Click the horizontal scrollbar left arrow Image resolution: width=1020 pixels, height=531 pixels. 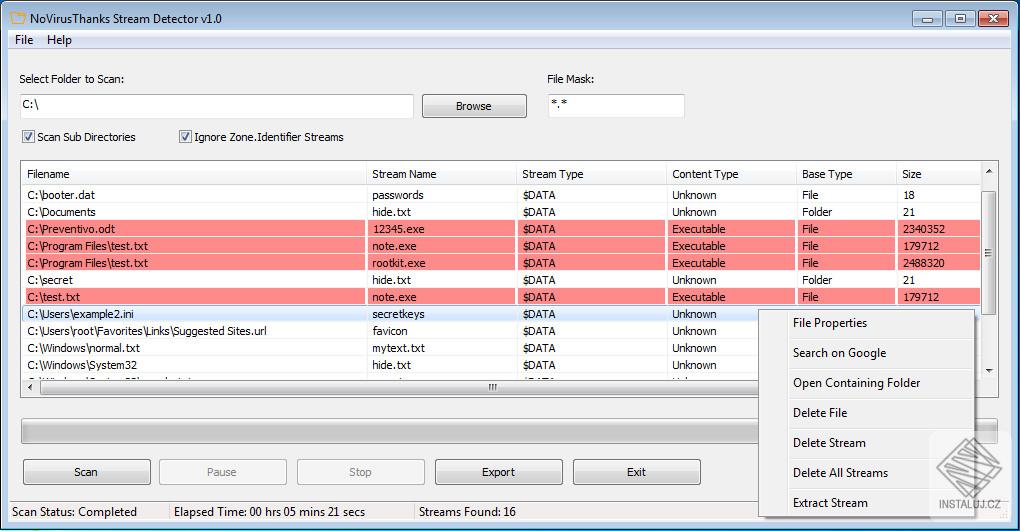[x=30, y=387]
